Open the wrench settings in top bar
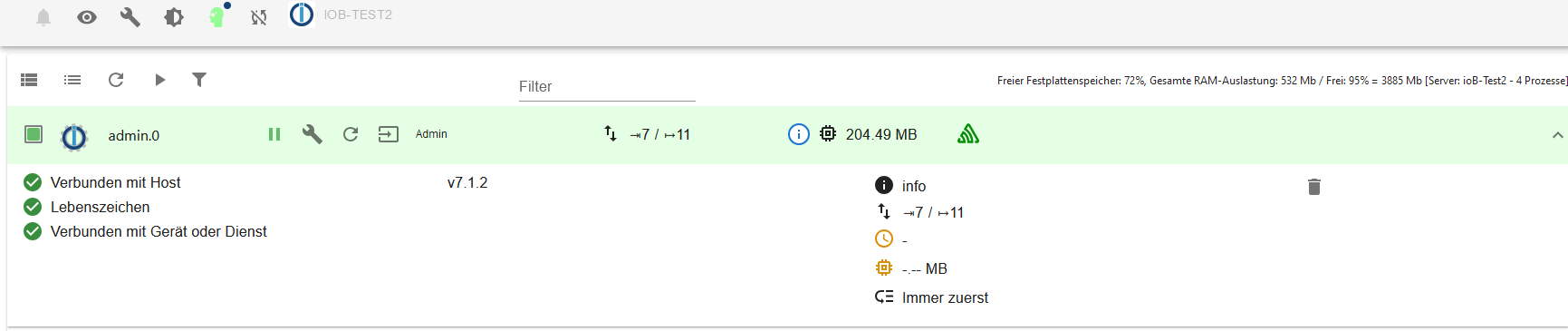 click(x=130, y=17)
